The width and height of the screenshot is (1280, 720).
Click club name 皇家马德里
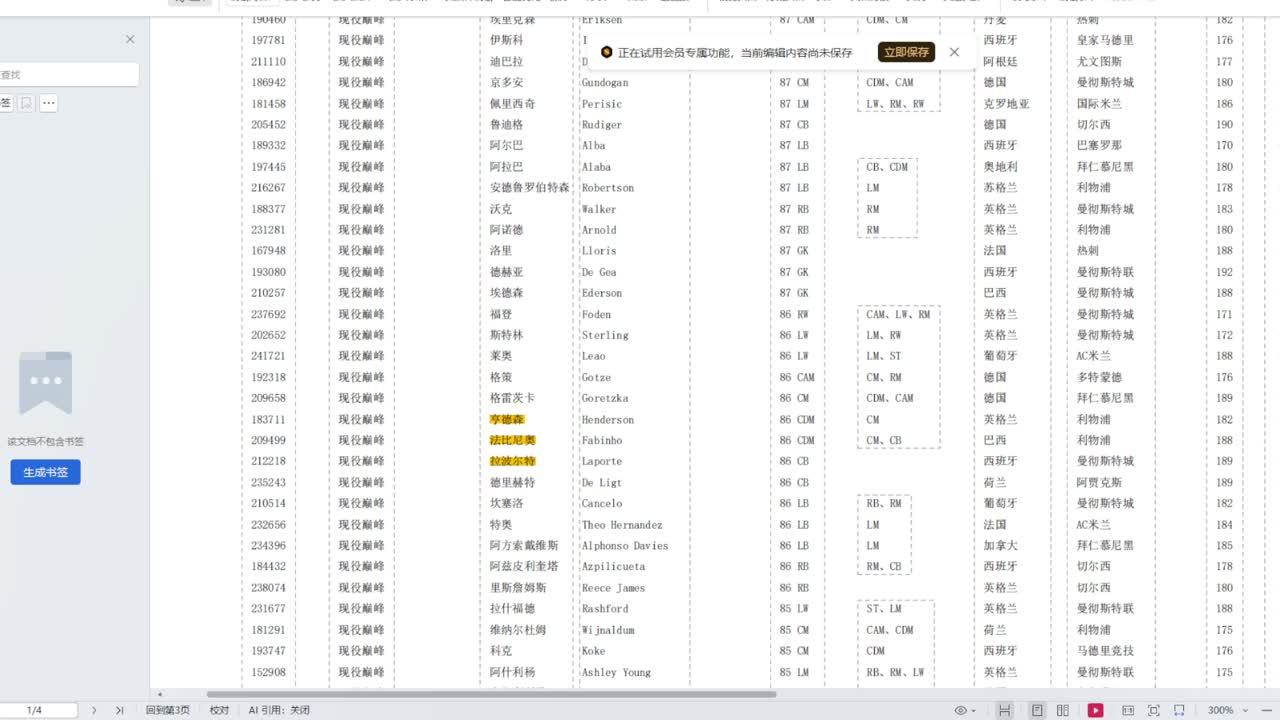tap(1105, 41)
